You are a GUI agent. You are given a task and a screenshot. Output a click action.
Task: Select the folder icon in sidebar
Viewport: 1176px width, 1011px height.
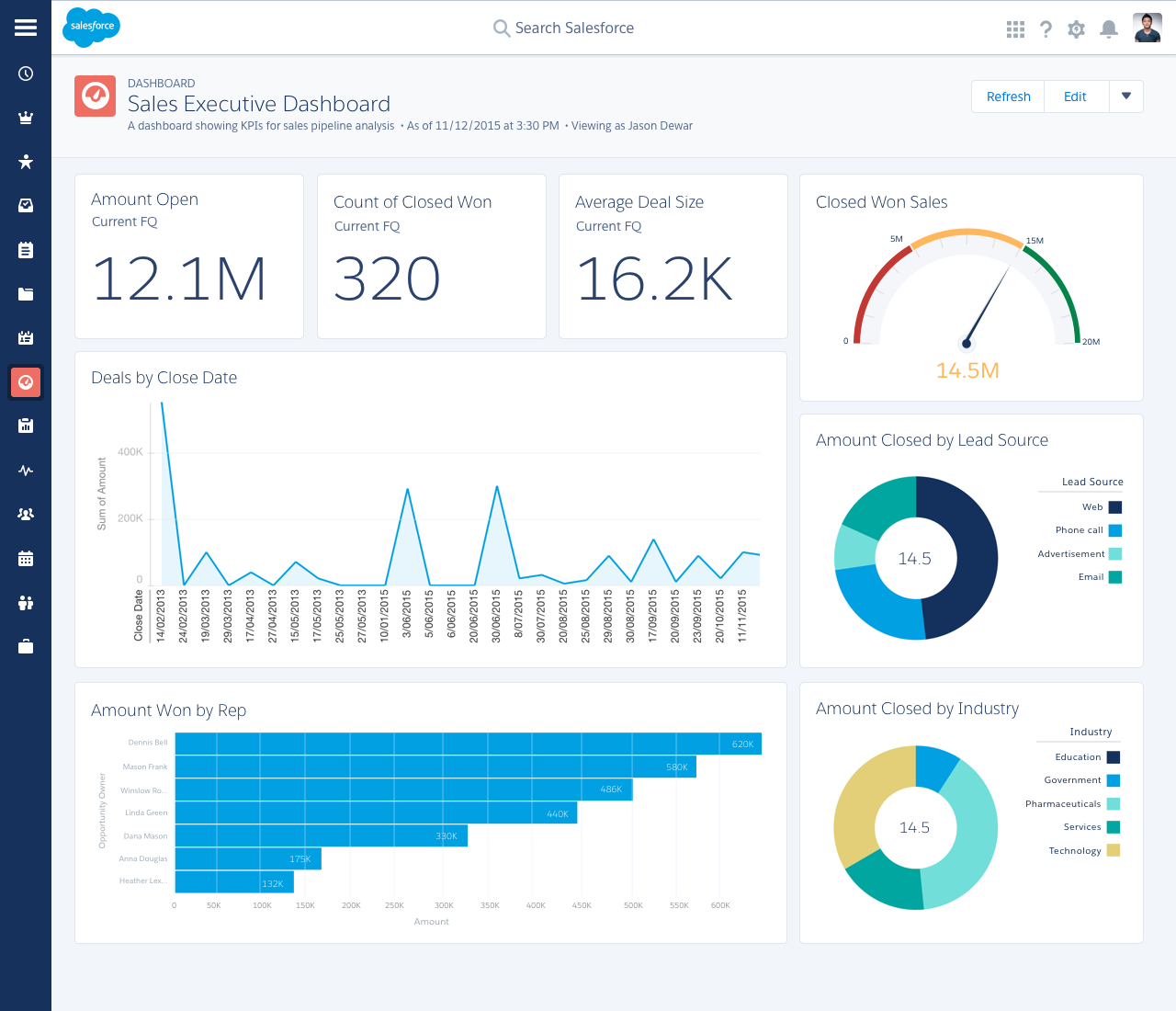[x=26, y=294]
